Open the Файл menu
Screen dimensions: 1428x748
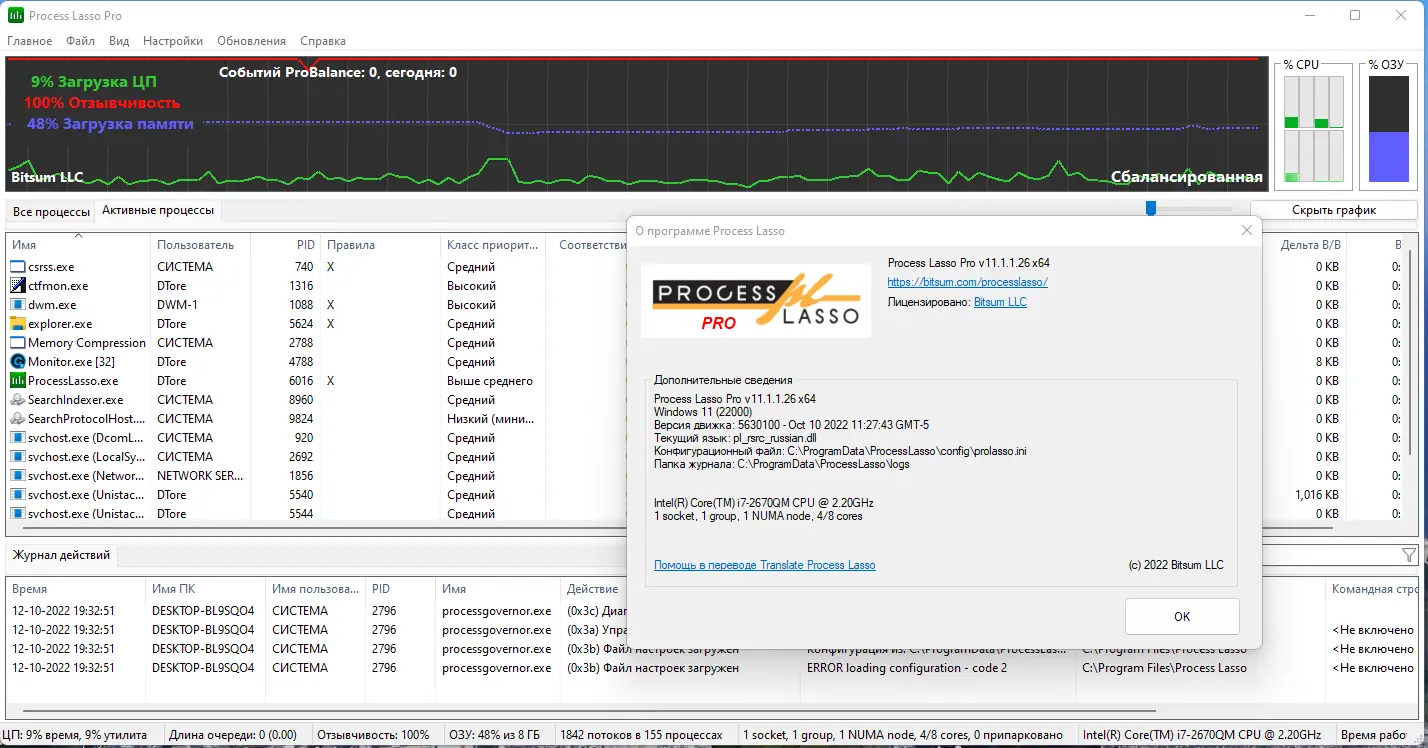point(81,41)
